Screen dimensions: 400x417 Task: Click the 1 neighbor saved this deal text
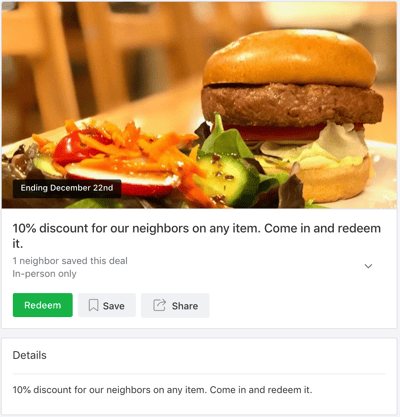[70, 261]
